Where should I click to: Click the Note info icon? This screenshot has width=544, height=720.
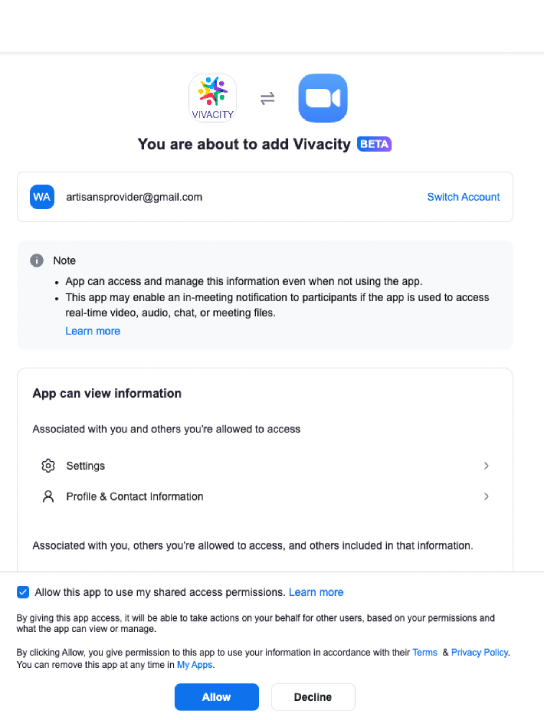click(37, 260)
